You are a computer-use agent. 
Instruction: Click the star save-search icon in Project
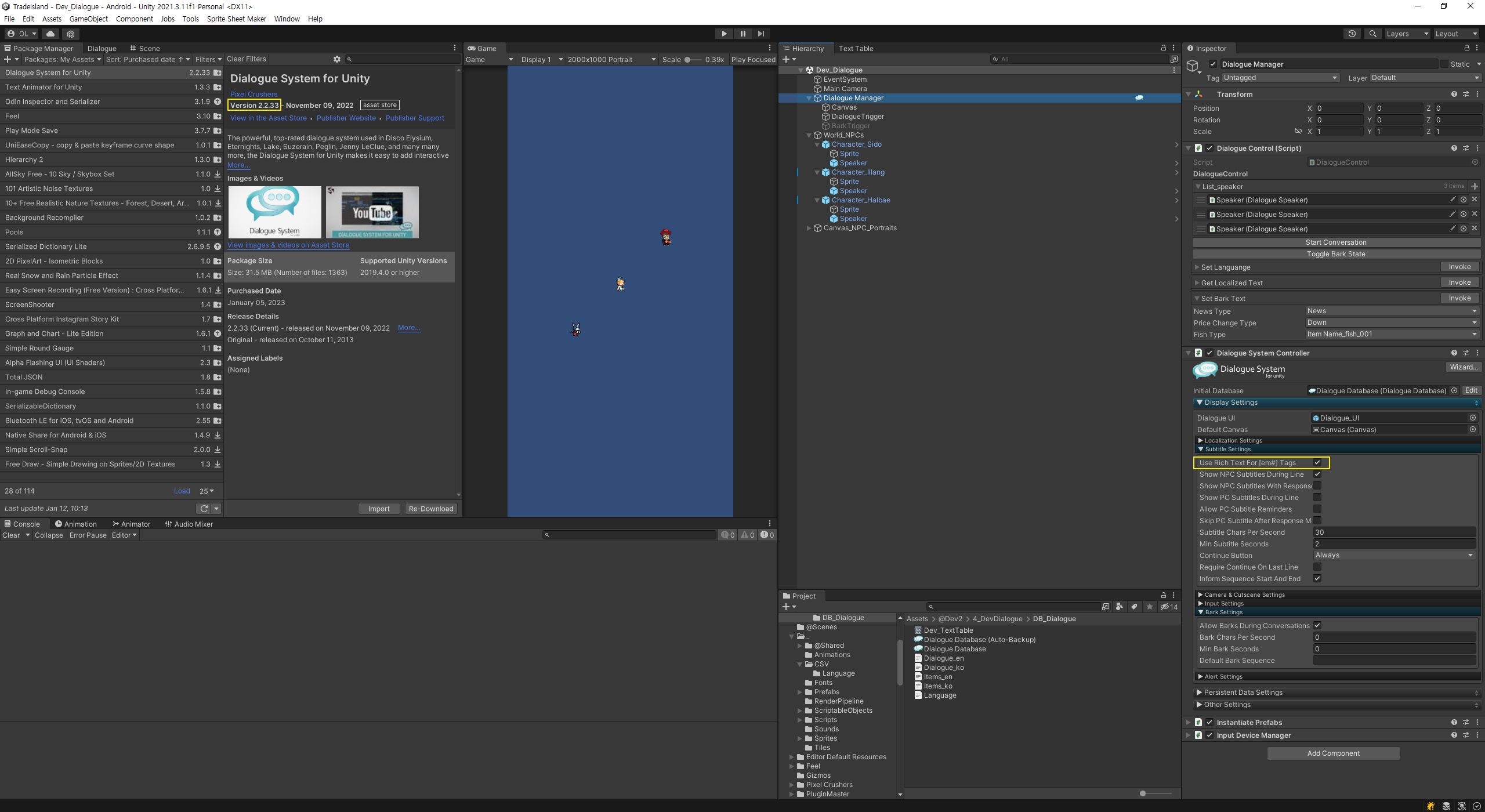pyautogui.click(x=1150, y=607)
